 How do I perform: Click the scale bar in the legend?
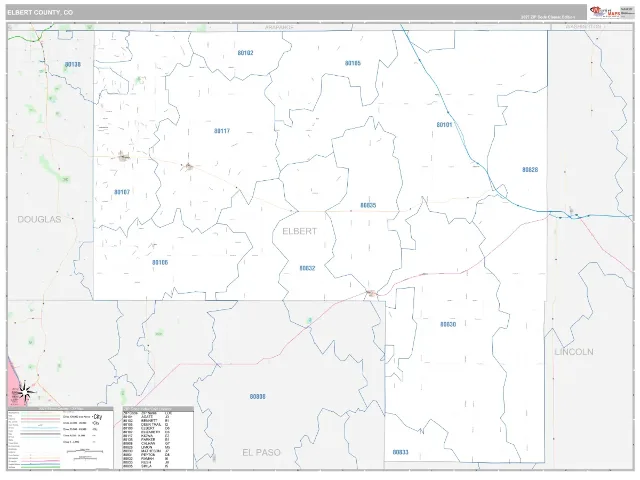click(x=84, y=451)
